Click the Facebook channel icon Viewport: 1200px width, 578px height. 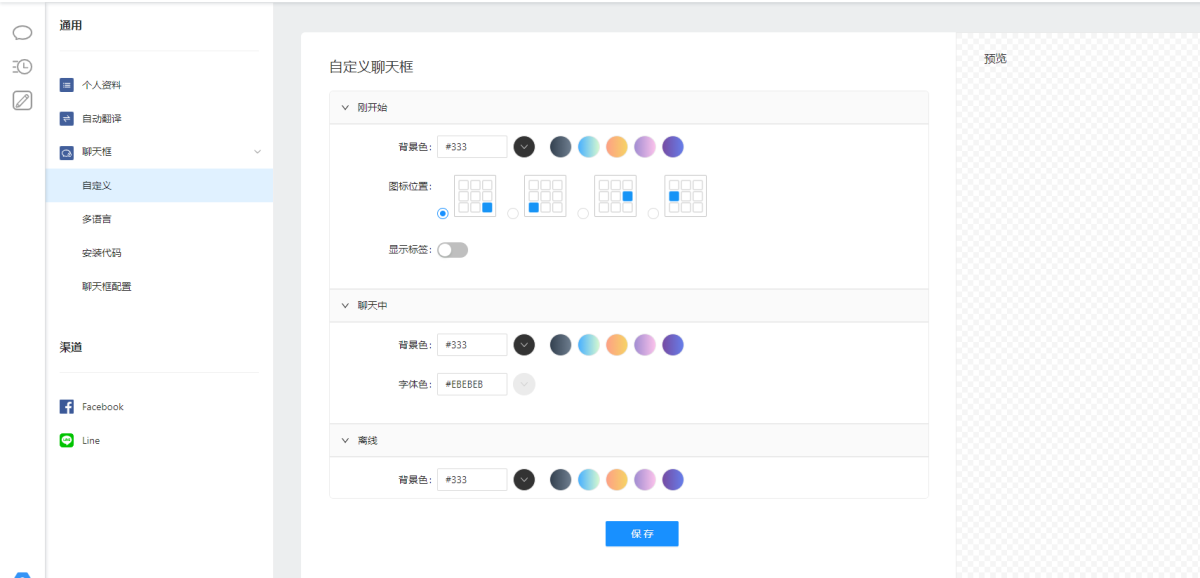click(67, 407)
